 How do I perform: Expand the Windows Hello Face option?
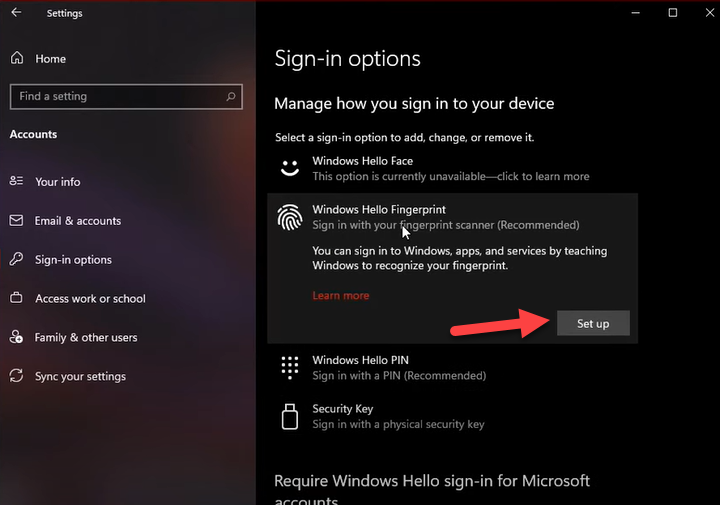(450, 168)
